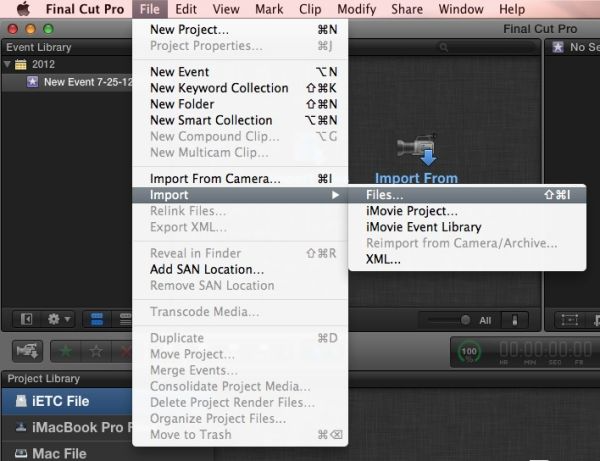
Task: Select iETC File in Project Library
Action: click(x=67, y=401)
